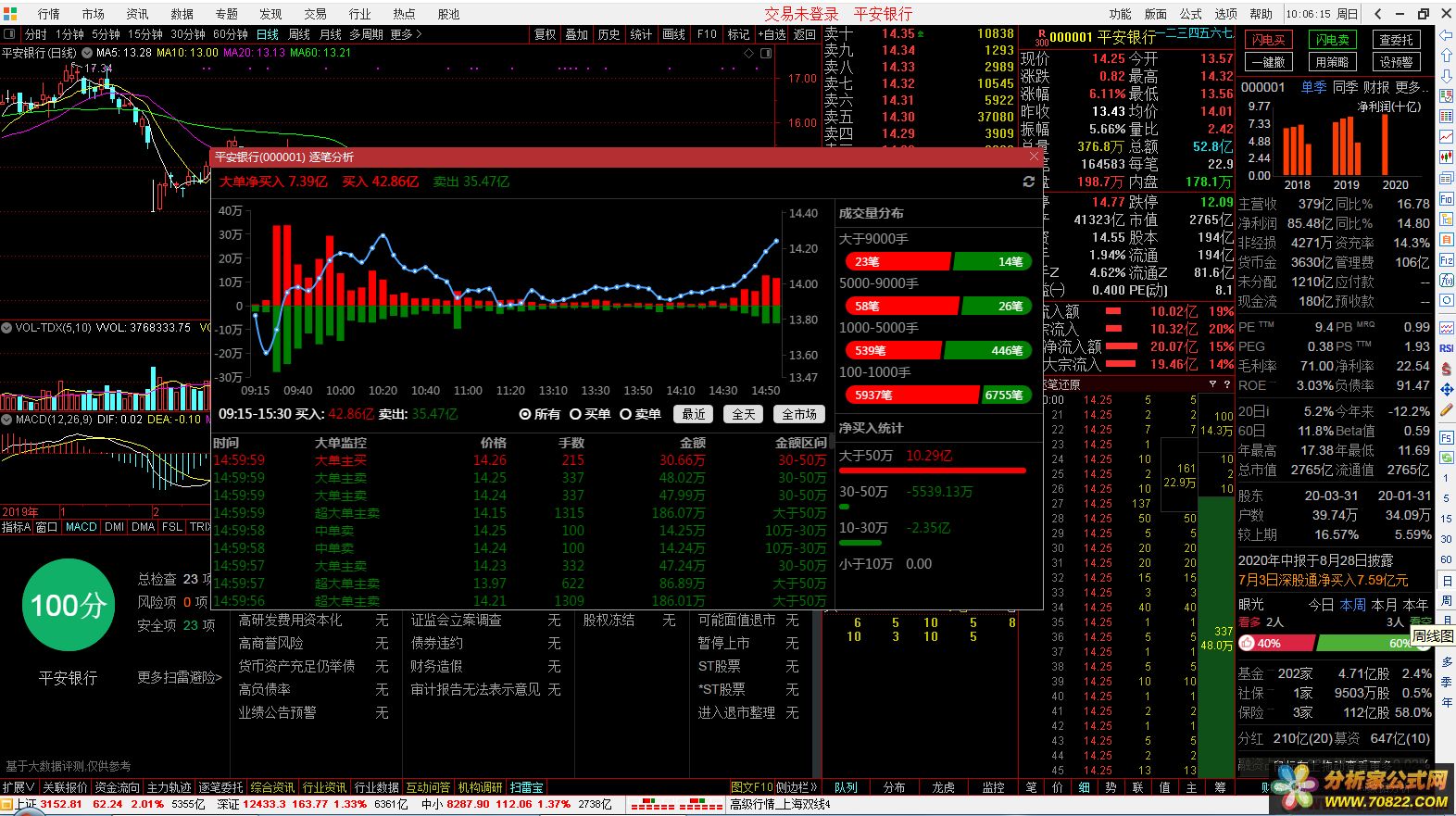1456x816 pixels.
Task: Select the 所有 radio option
Action: click(x=539, y=414)
